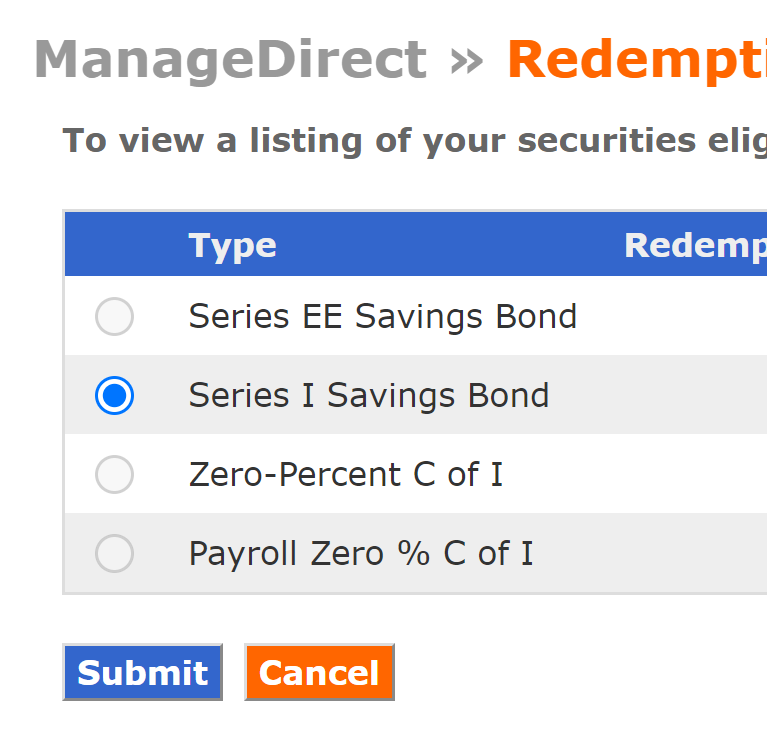
Task: Choose the Zero-Percent C of I radio option
Action: pyautogui.click(x=114, y=474)
